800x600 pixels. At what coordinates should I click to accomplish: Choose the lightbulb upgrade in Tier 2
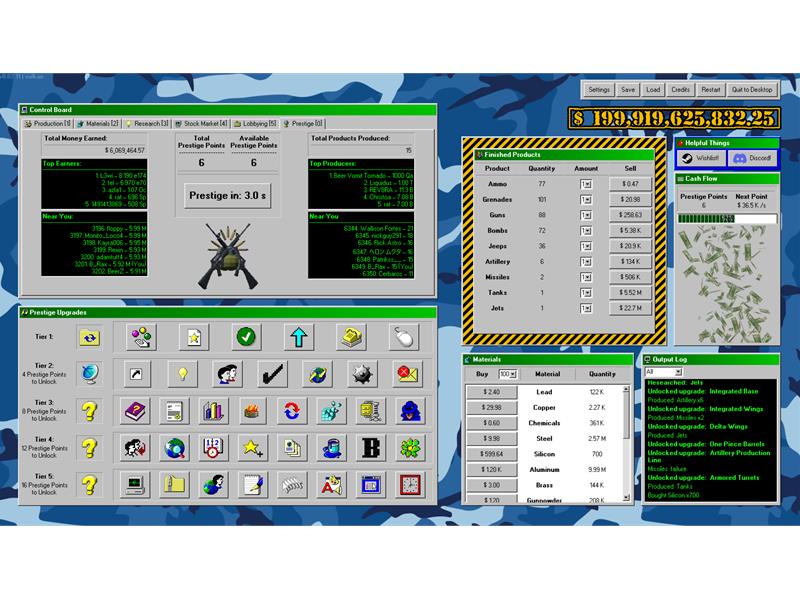pos(183,374)
